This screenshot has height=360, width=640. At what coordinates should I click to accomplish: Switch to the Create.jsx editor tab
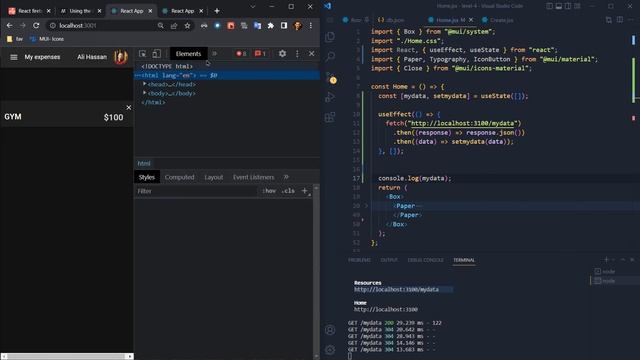tap(498, 20)
